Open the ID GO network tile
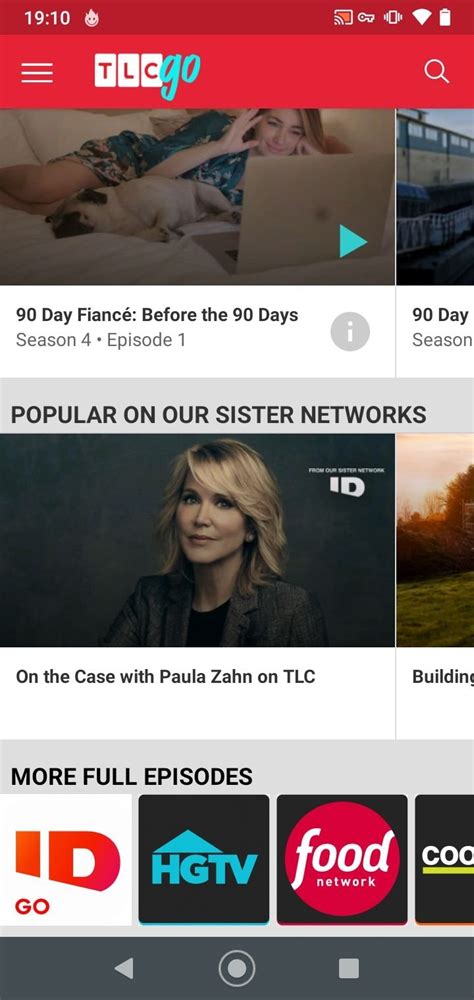The width and height of the screenshot is (474, 1000). coord(66,860)
